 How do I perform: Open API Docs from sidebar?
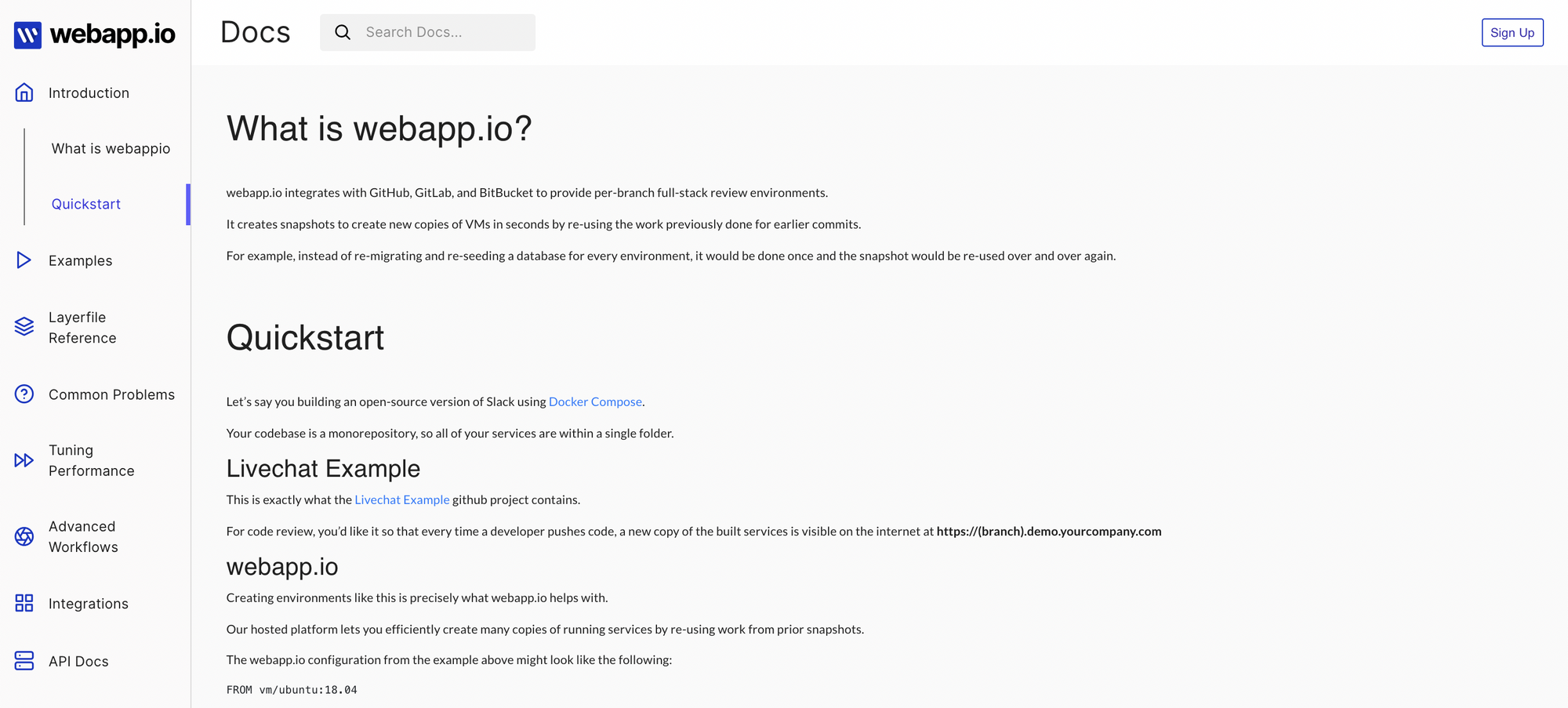click(78, 661)
